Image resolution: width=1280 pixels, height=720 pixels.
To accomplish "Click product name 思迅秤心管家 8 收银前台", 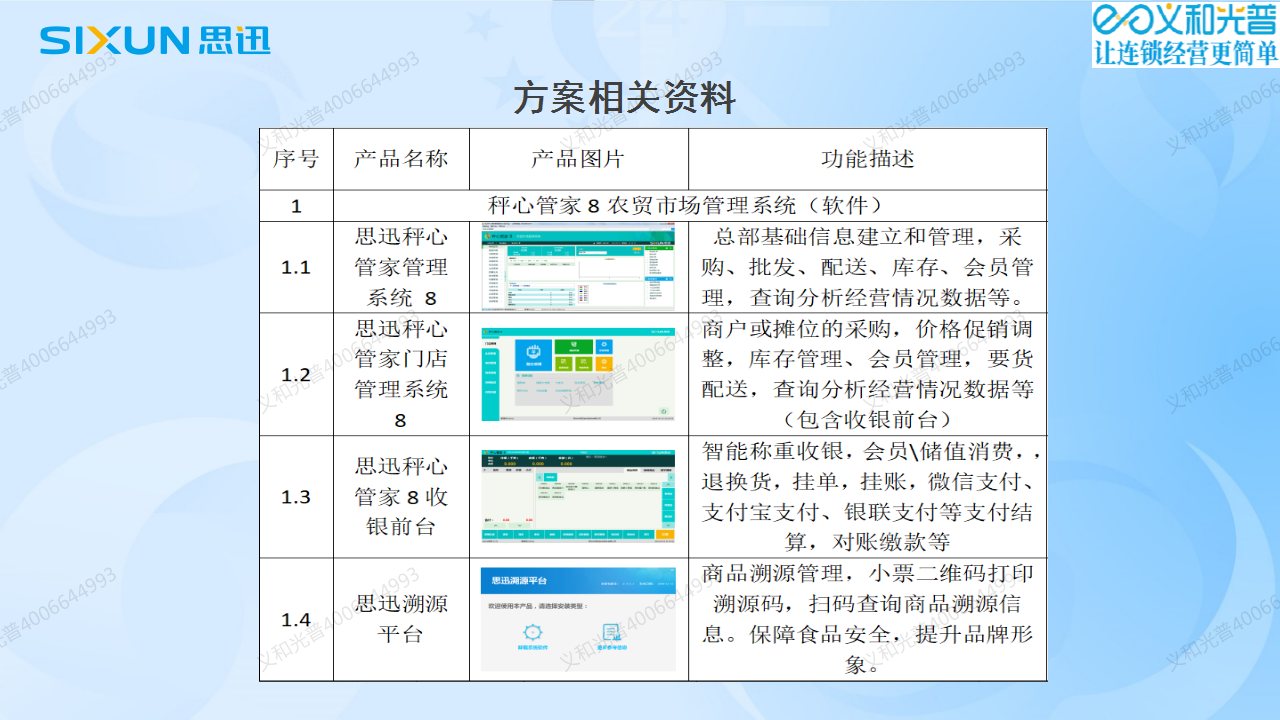I will (x=401, y=497).
